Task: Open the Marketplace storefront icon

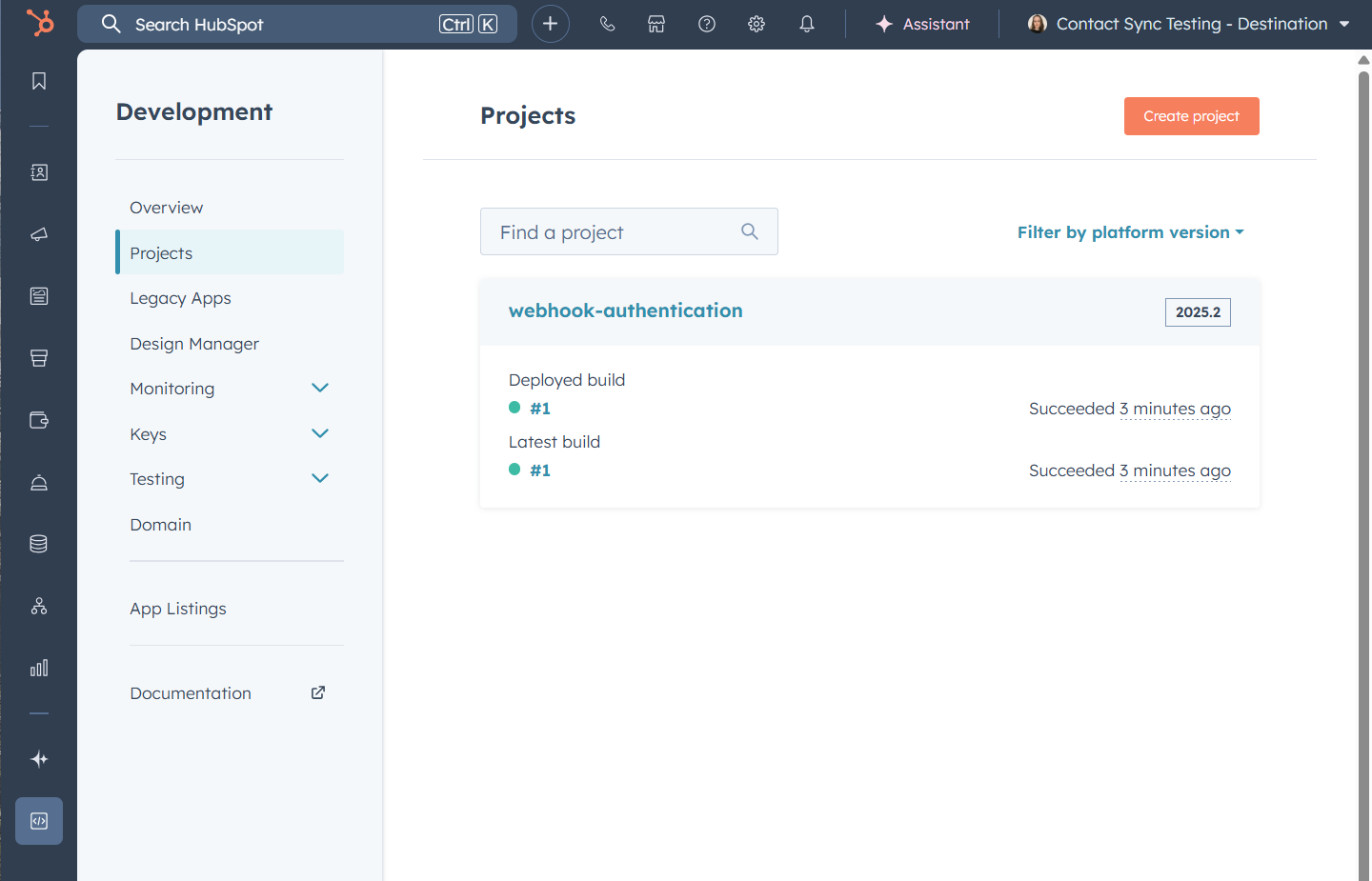Action: click(656, 24)
